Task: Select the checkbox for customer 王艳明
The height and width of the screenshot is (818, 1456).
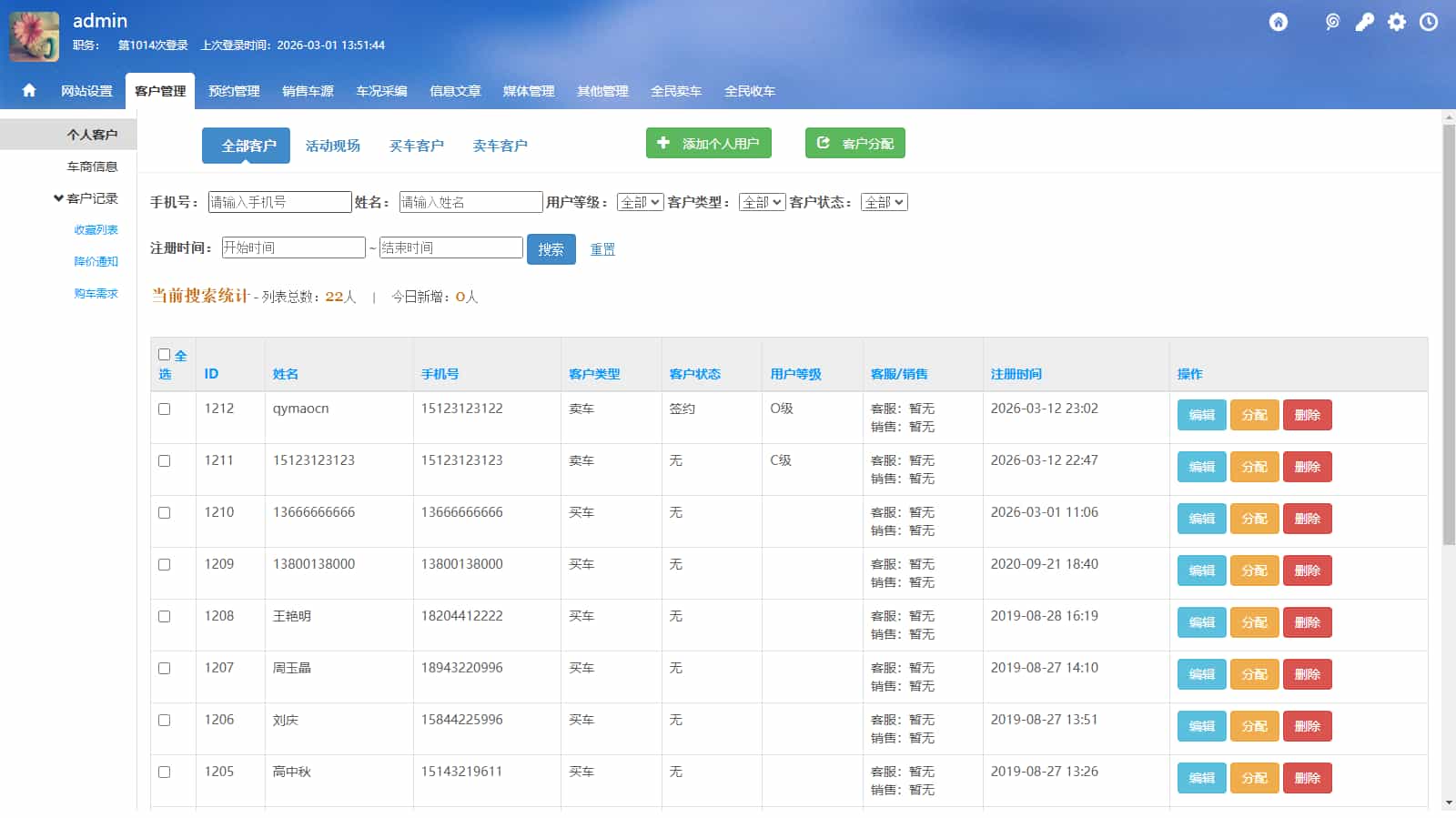Action: 165,617
